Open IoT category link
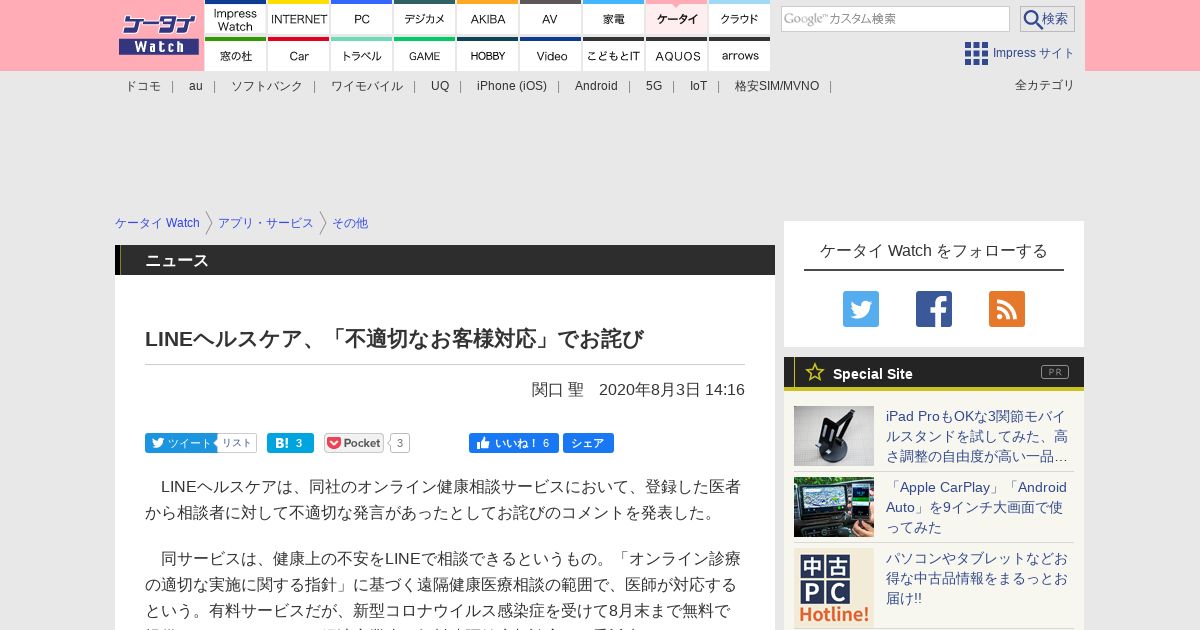This screenshot has width=1200, height=630. click(x=698, y=86)
